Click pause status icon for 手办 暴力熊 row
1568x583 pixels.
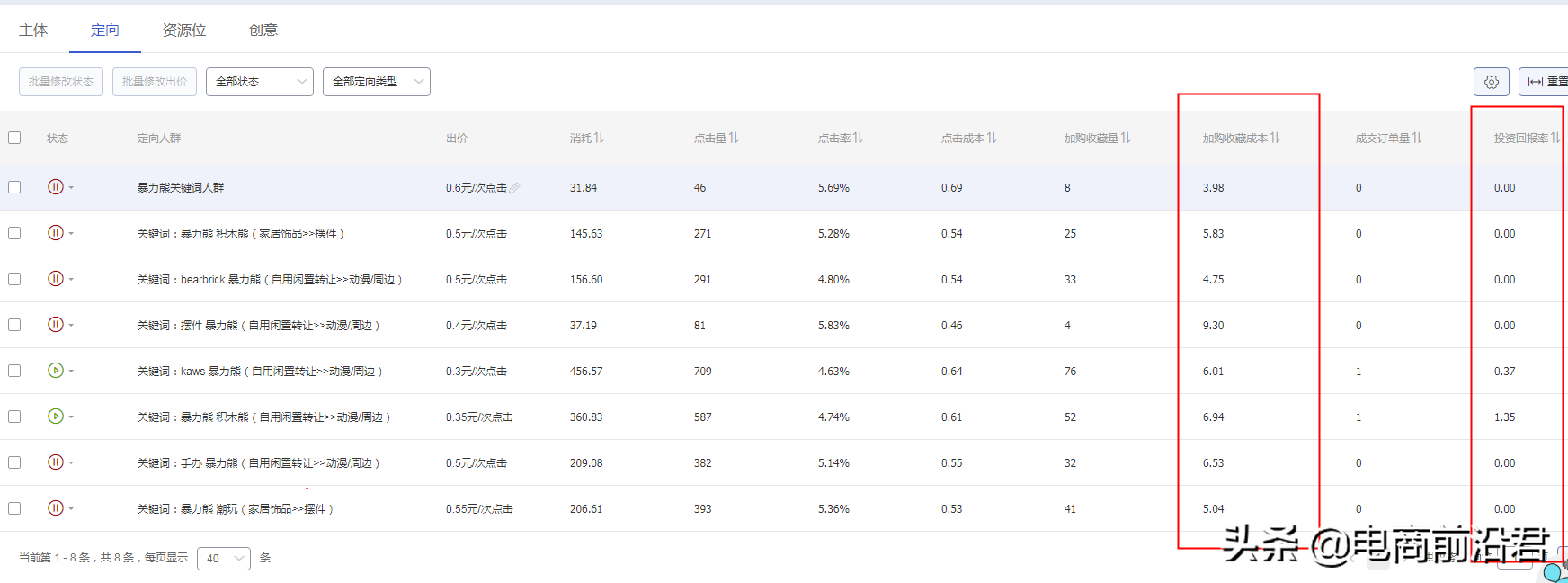point(56,462)
